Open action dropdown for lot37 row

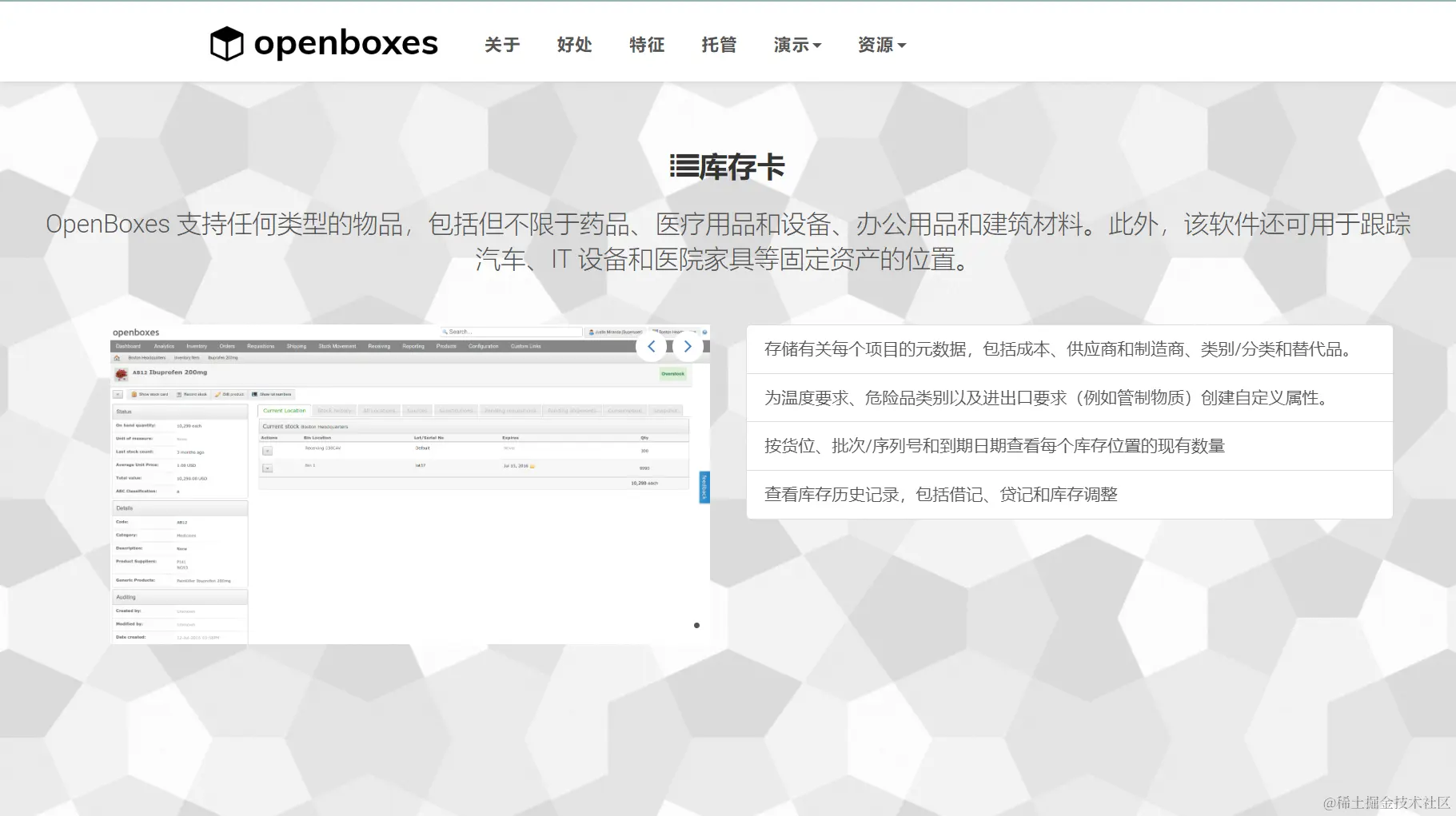pyautogui.click(x=268, y=468)
